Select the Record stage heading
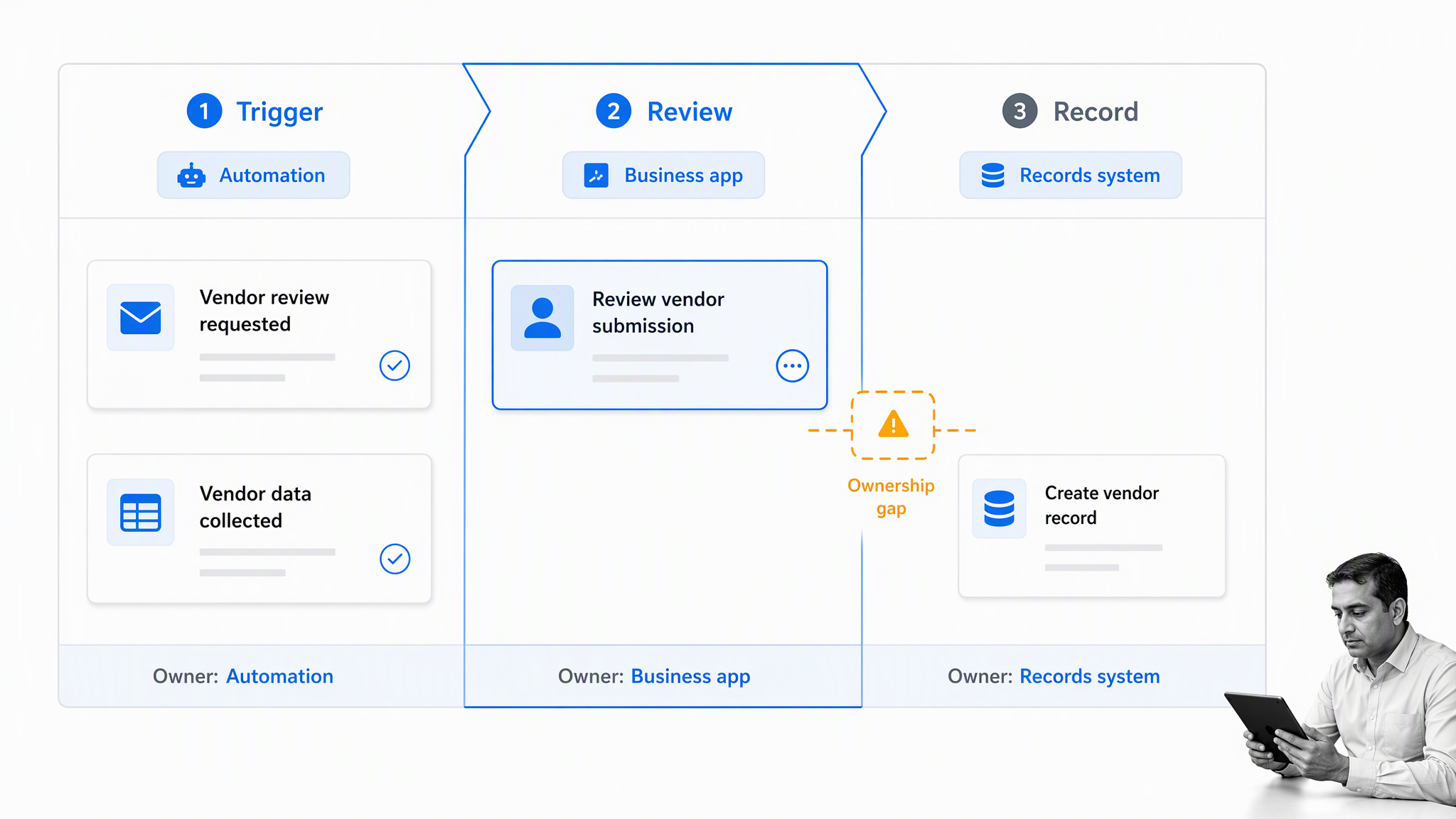 pos(1096,112)
